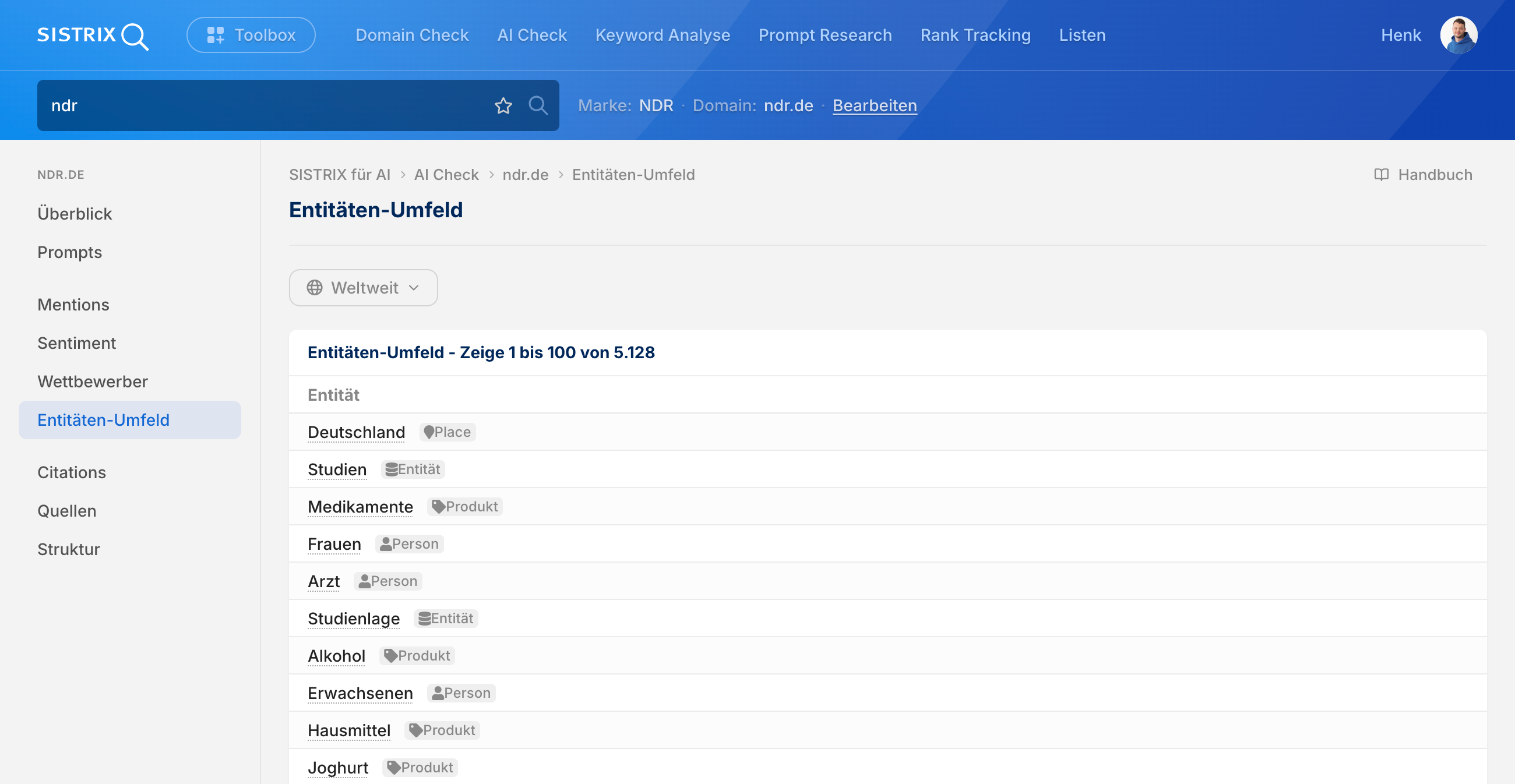Open Wettbewerber in the sidebar
The width and height of the screenshot is (1515, 784).
[93, 382]
